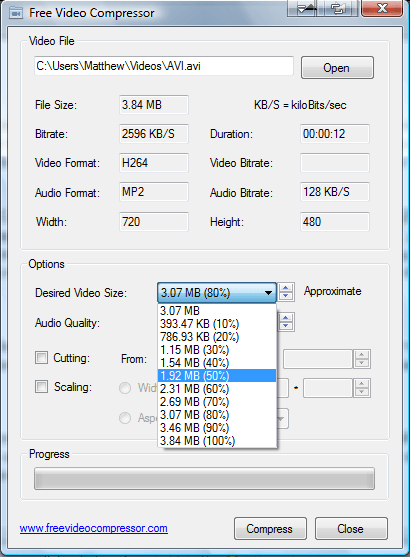The height and width of the screenshot is (557, 410).
Task: Enable the Scaling checkbox
Action: pyautogui.click(x=41, y=386)
